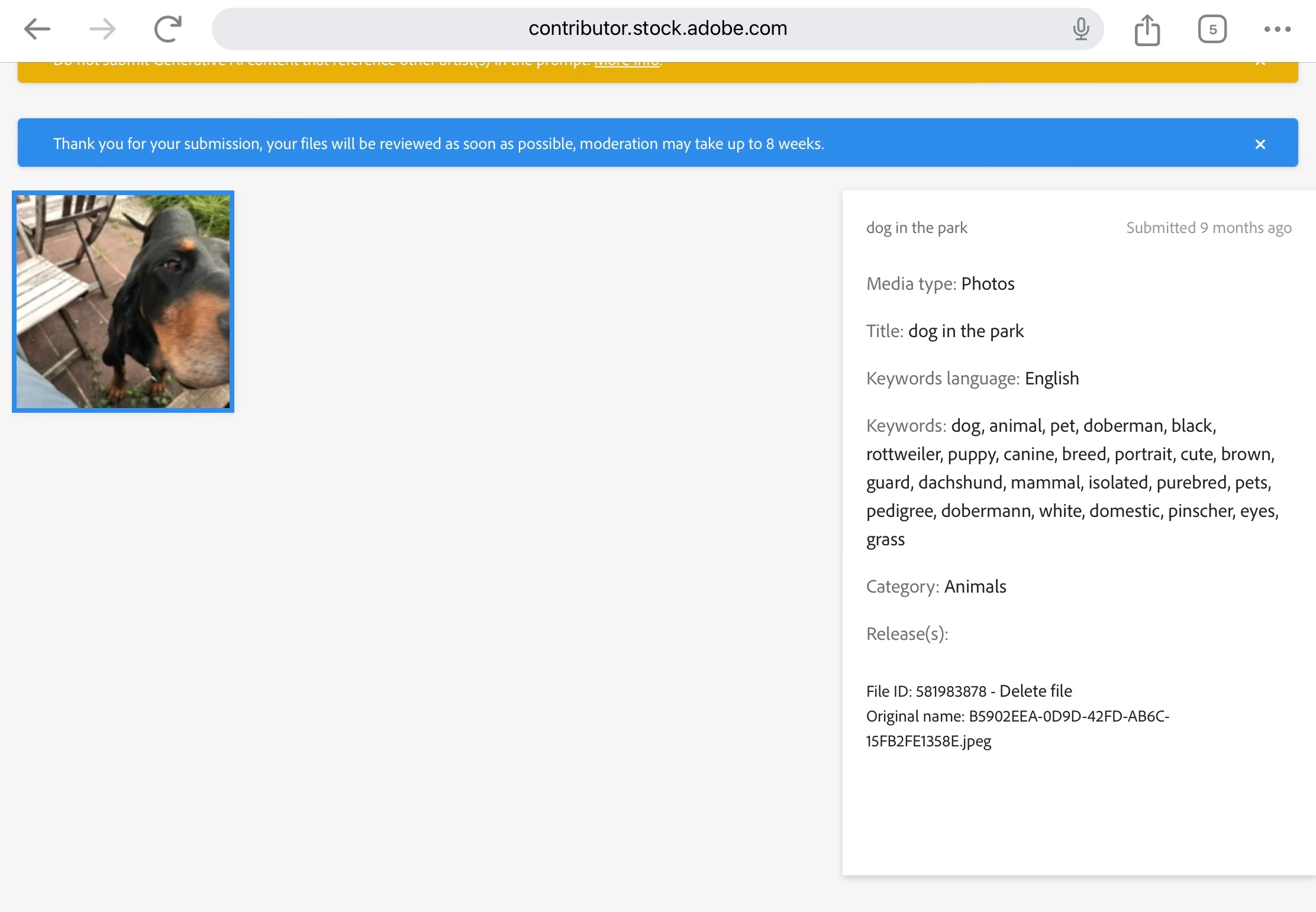Click the Animals category value
Image resolution: width=1316 pixels, height=912 pixels.
pyautogui.click(x=975, y=587)
